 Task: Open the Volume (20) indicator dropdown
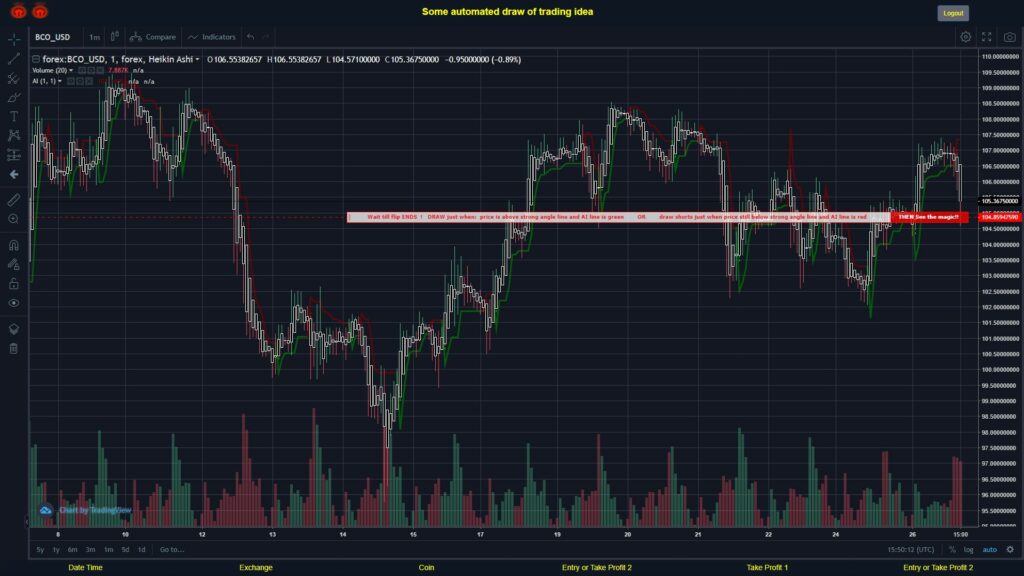71,71
